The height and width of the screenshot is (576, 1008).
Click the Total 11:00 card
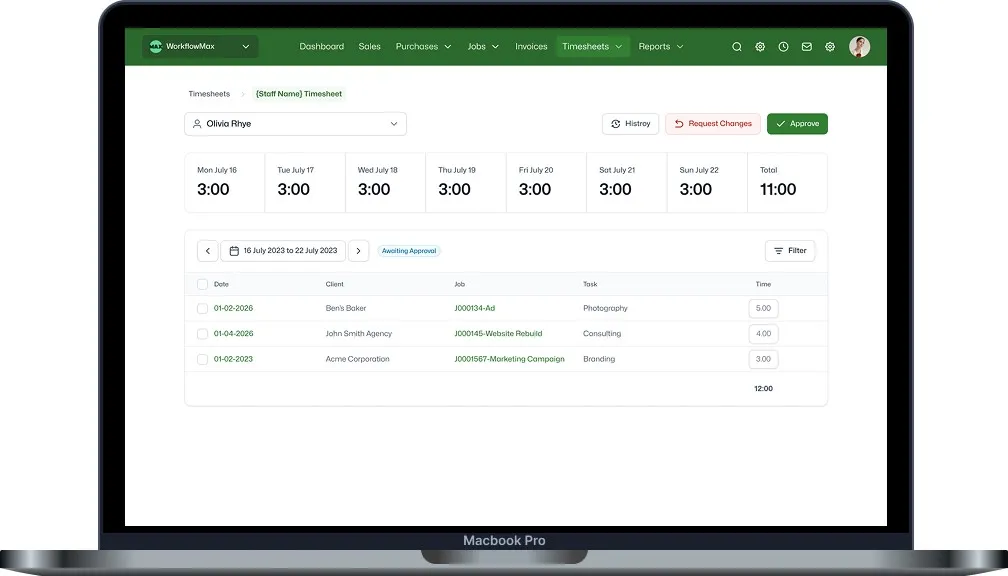click(787, 183)
